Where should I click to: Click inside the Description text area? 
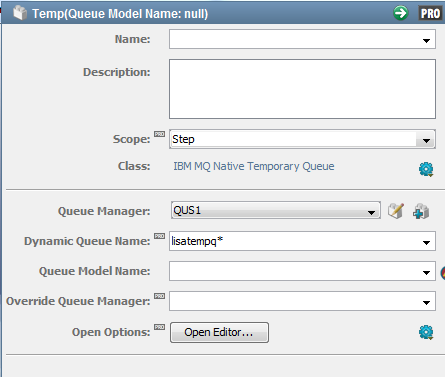[x=302, y=89]
